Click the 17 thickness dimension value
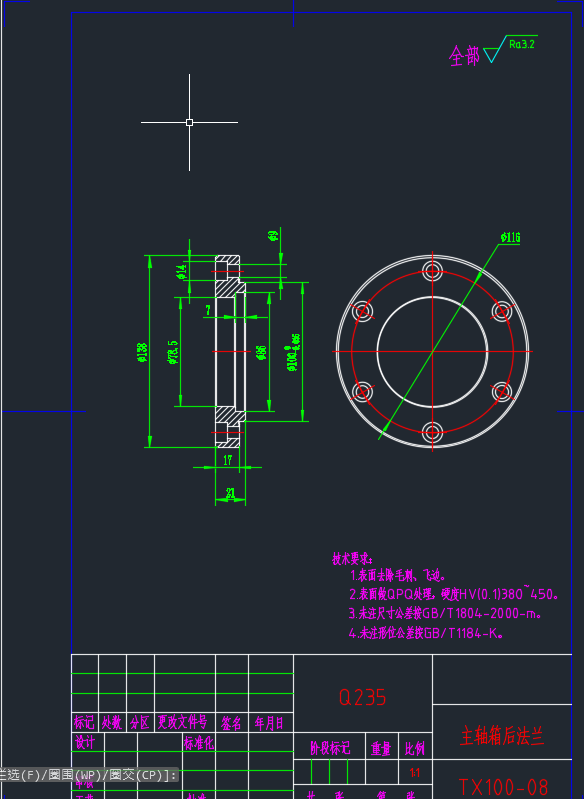 [x=227, y=460]
